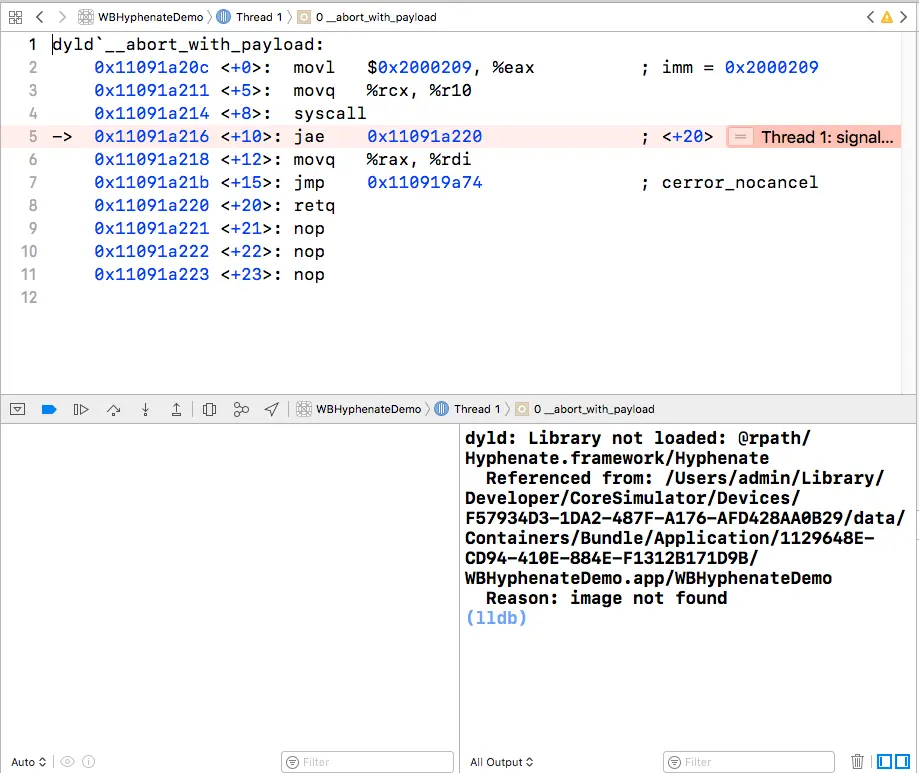Image resolution: width=919 pixels, height=773 pixels.
Task: Open the Auto variables scope dropdown
Action: (29, 762)
